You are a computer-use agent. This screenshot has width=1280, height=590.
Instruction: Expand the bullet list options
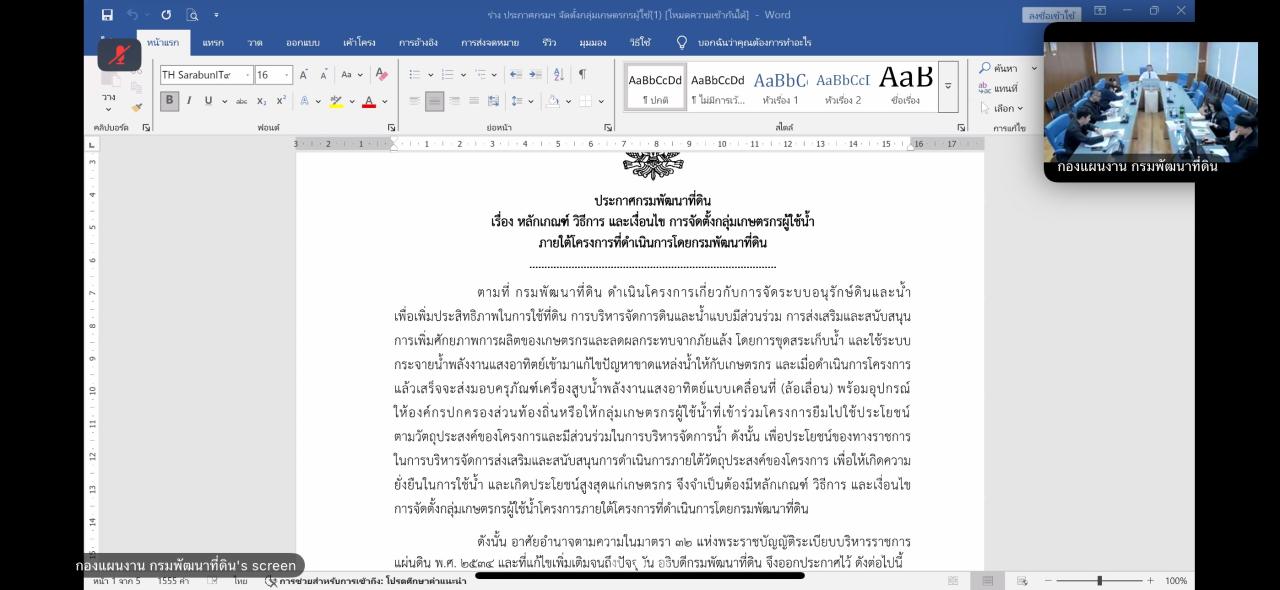point(430,73)
